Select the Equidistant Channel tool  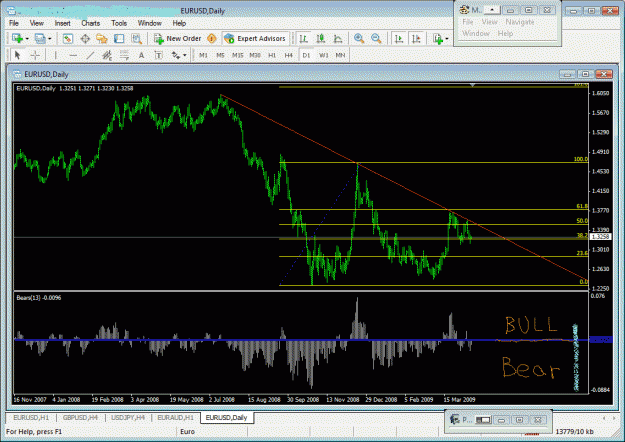tap(107, 55)
